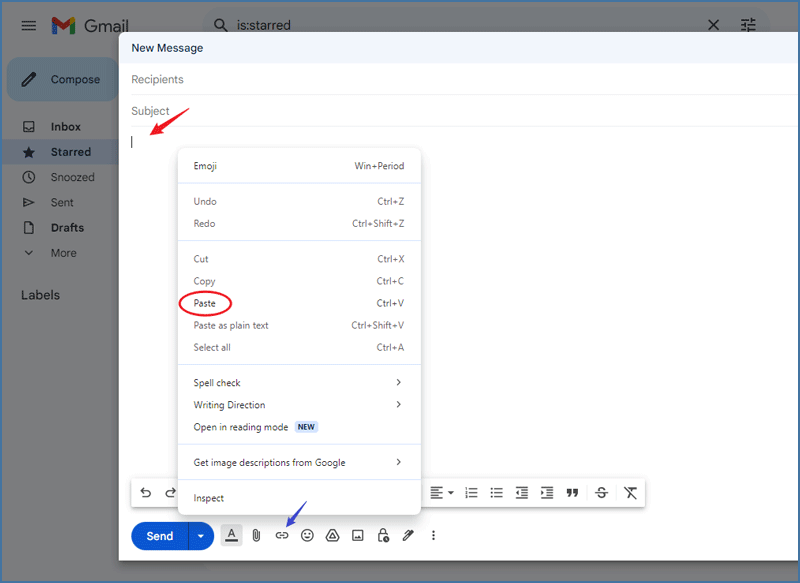Expand the More sidebar section
800x583 pixels.
tap(63, 253)
